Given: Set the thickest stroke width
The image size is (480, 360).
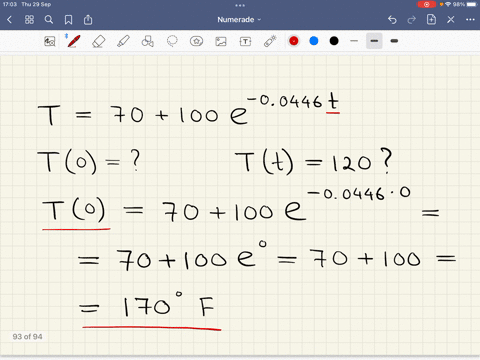Looking at the screenshot, I should [x=394, y=41].
